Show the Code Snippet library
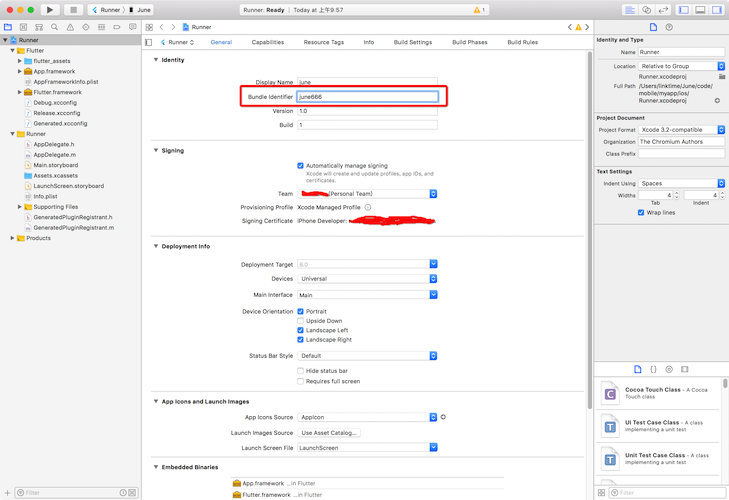 tap(653, 369)
